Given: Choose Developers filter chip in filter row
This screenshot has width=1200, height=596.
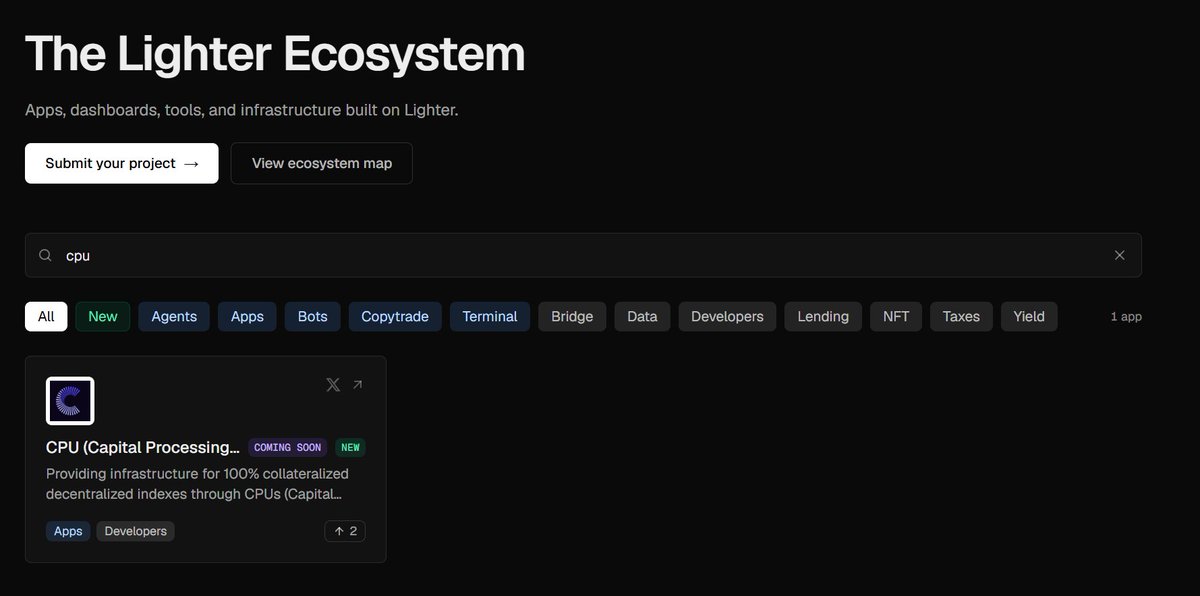Looking at the screenshot, I should coord(727,316).
